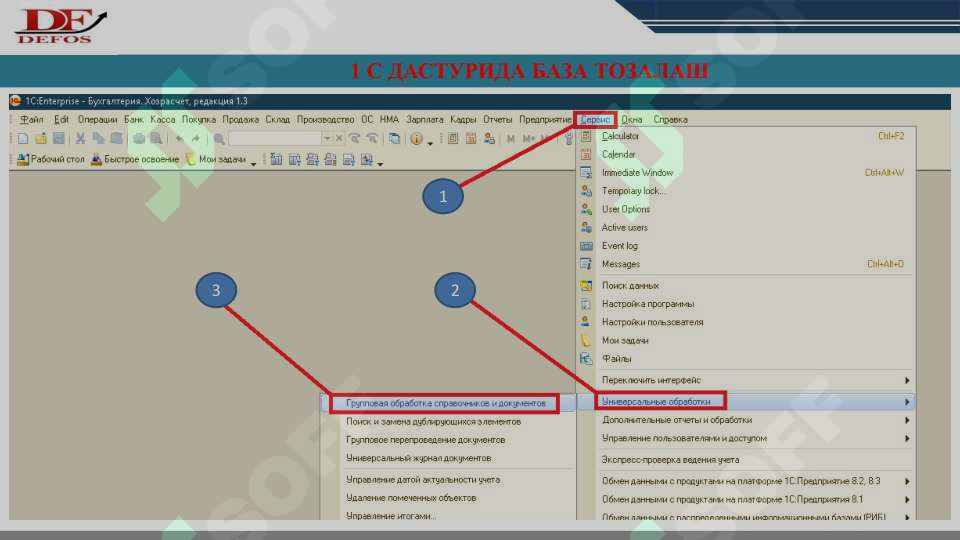Expand the Предприятия 8.1 exchange submenu arrow
This screenshot has height=540, width=960.
pyautogui.click(x=907, y=500)
